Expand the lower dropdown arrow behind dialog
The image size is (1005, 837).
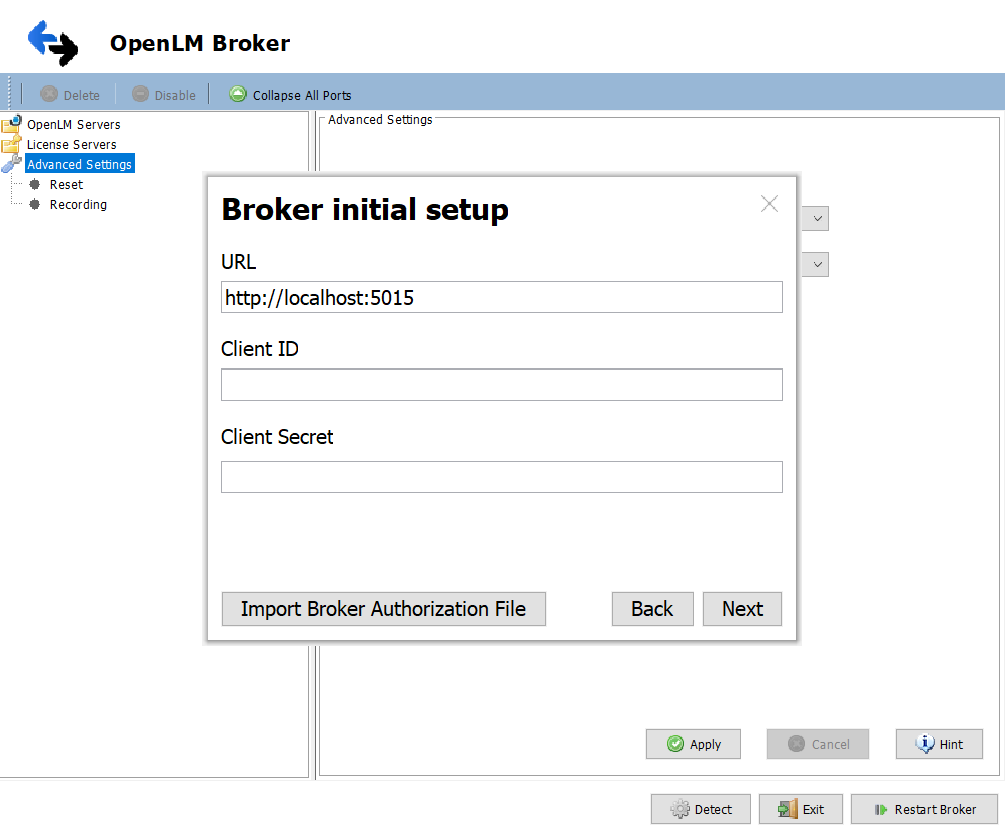[817, 265]
